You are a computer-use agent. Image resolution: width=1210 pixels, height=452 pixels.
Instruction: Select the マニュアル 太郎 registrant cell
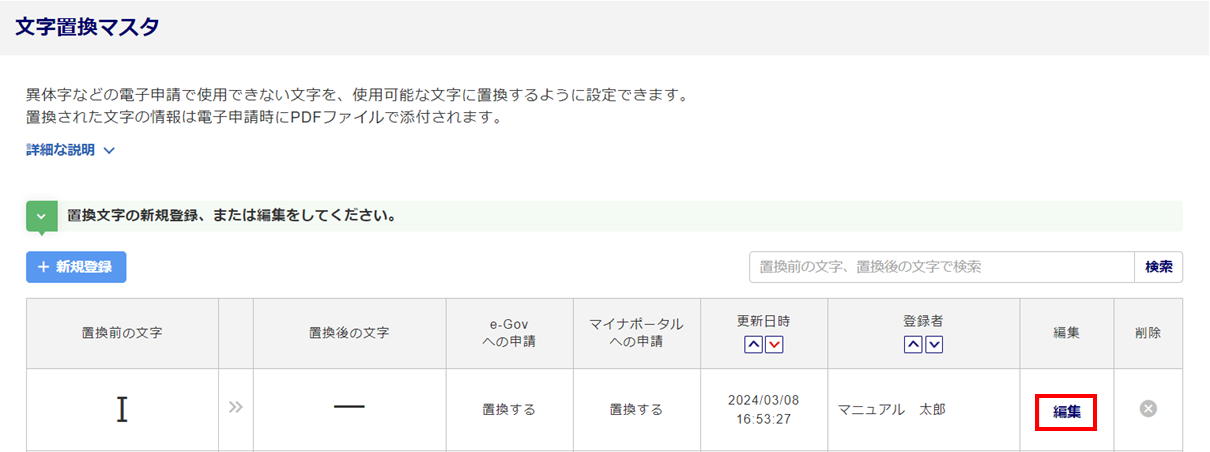891,410
